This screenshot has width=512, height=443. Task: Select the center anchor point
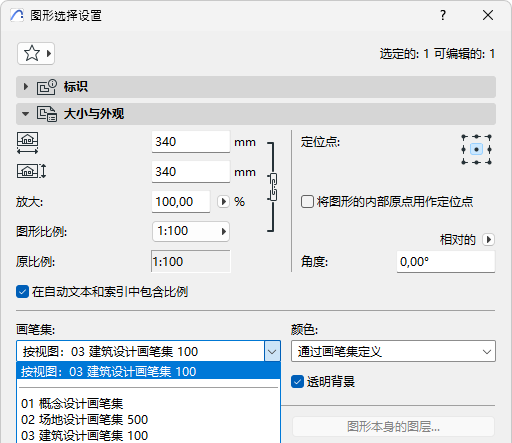click(x=476, y=149)
